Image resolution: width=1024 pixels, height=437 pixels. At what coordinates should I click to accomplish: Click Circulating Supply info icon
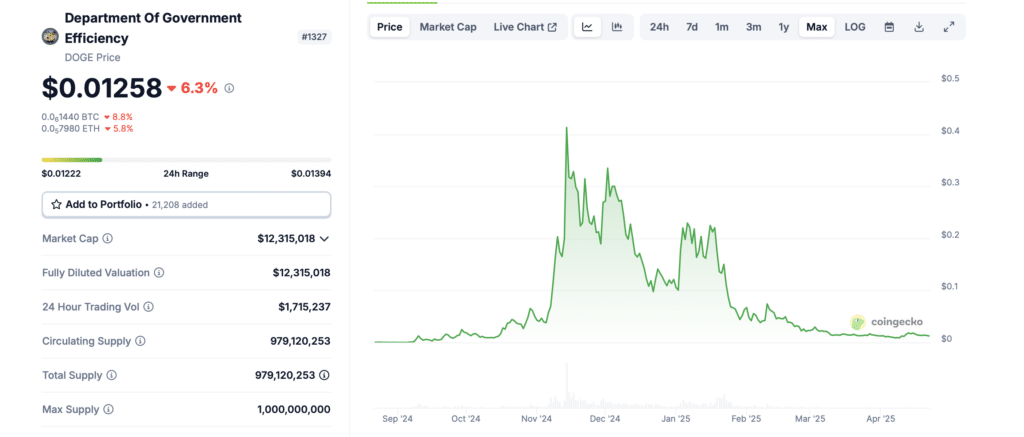pyautogui.click(x=140, y=341)
